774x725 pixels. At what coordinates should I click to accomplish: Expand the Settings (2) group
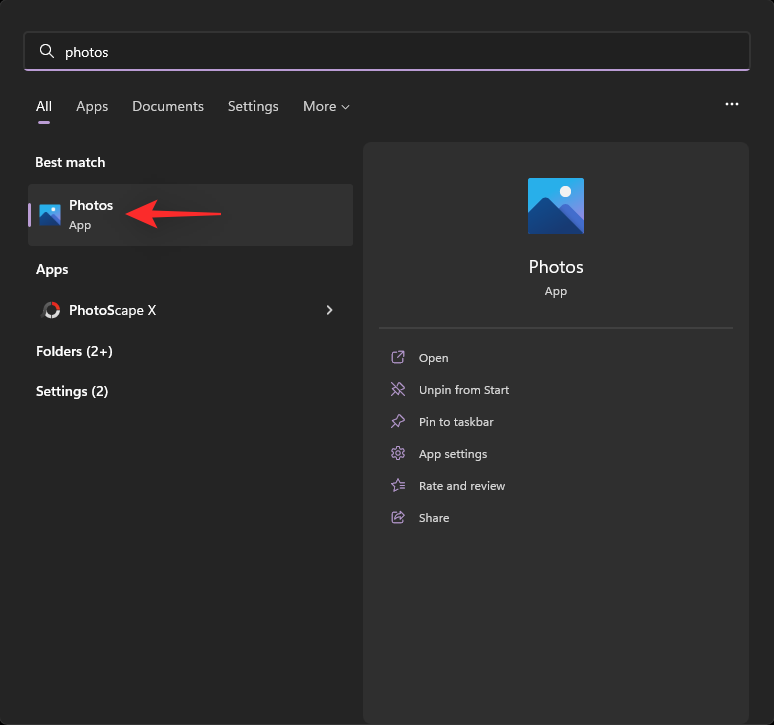tap(72, 391)
